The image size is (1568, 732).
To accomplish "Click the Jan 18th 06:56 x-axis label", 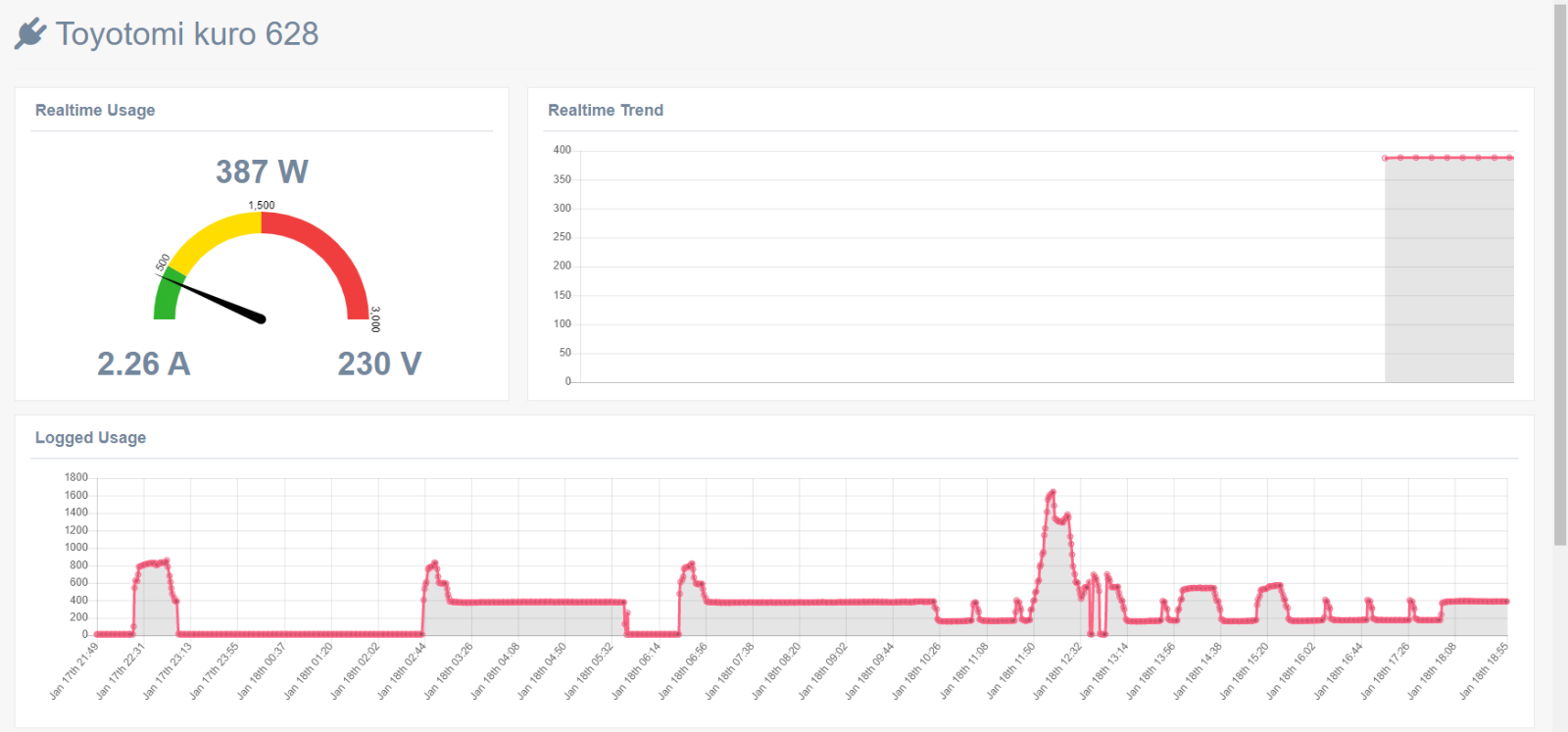I will click(x=682, y=671).
